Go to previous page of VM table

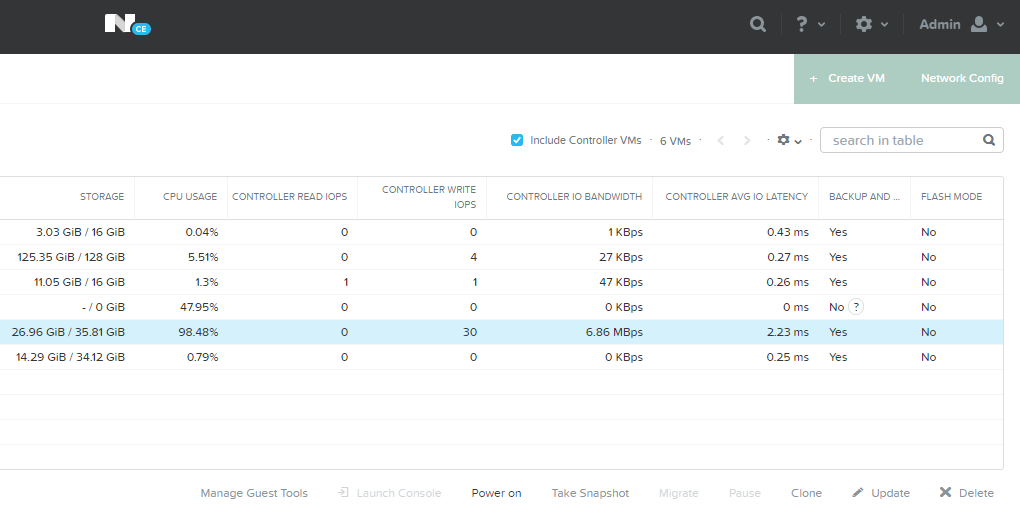click(720, 141)
